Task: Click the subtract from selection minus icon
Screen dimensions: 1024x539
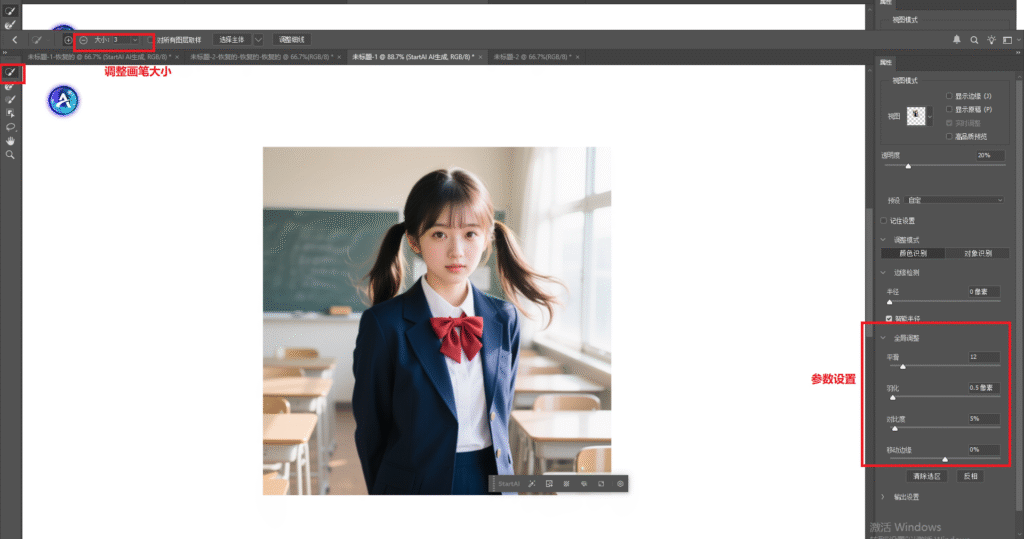Action: (x=83, y=40)
